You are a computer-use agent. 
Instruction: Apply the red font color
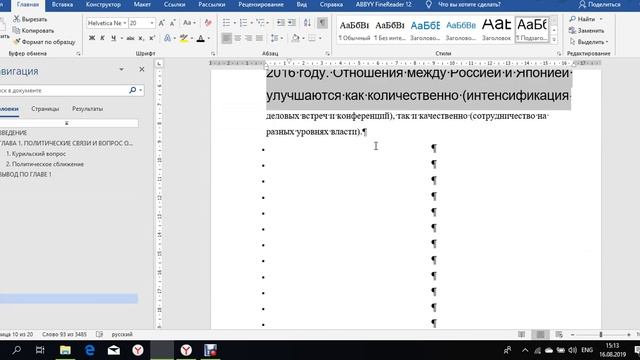coord(200,38)
